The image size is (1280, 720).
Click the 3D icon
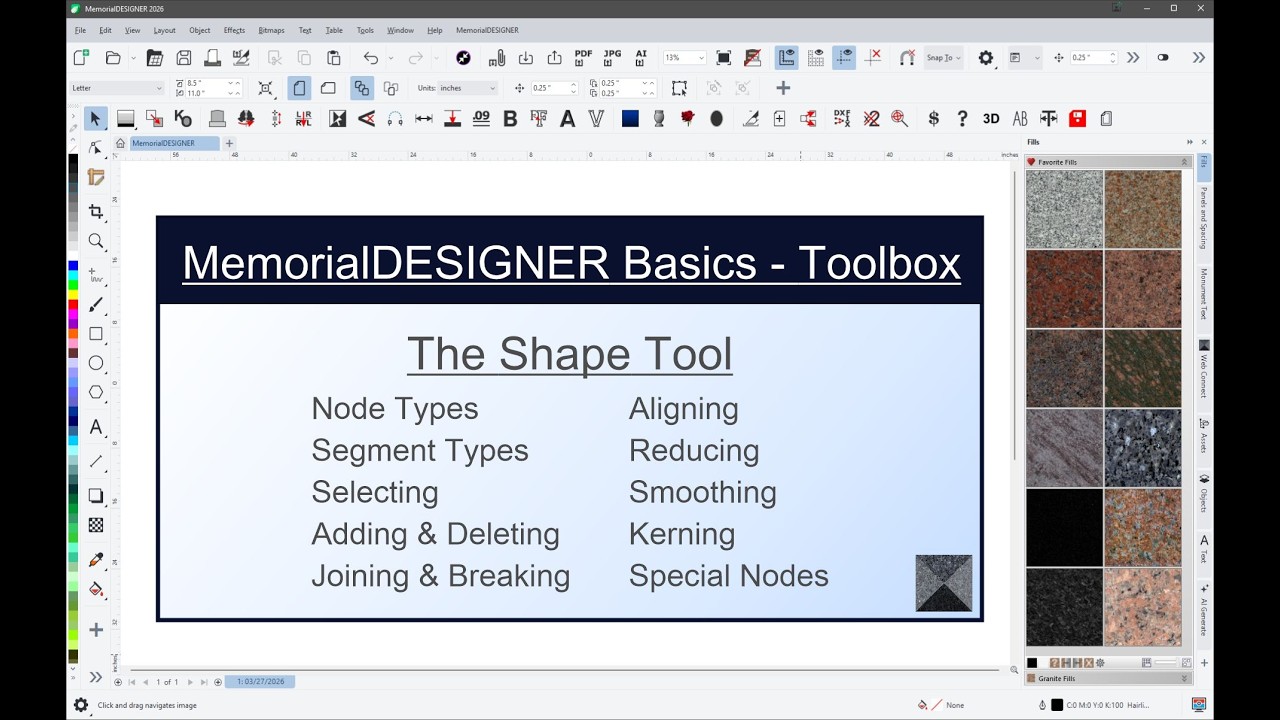click(991, 118)
